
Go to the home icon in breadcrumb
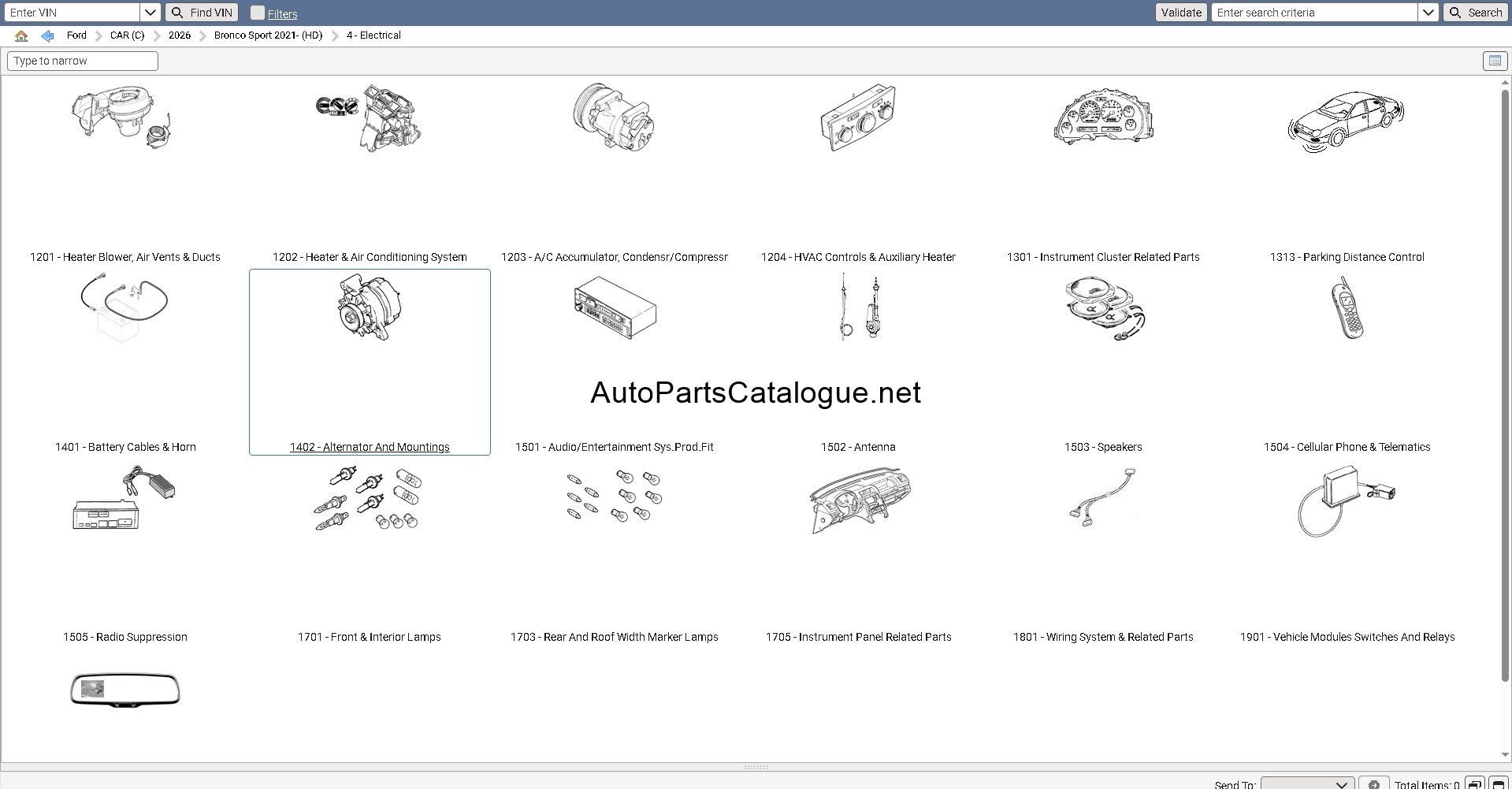pyautogui.click(x=21, y=35)
